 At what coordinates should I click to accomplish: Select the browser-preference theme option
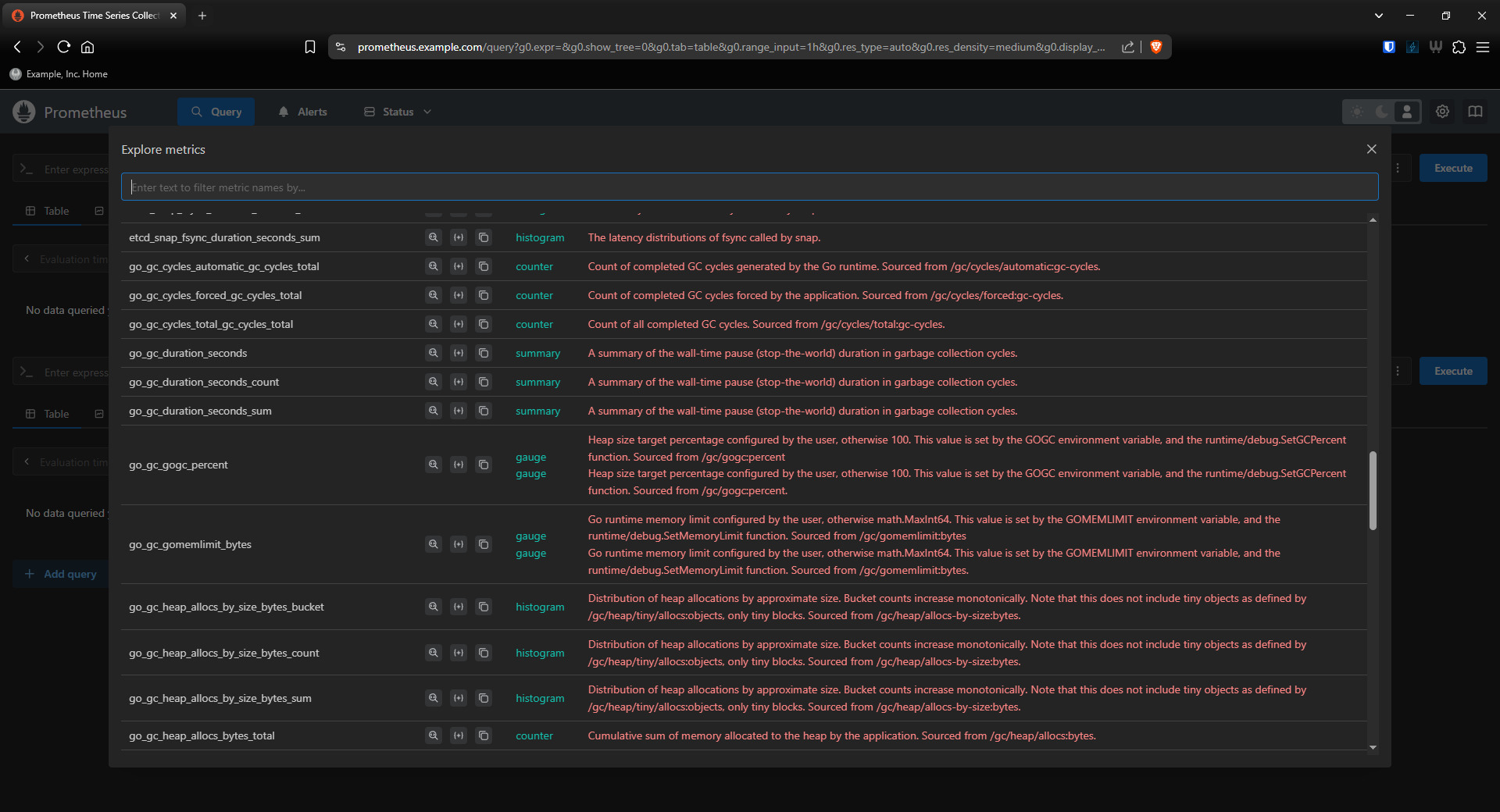click(1407, 112)
